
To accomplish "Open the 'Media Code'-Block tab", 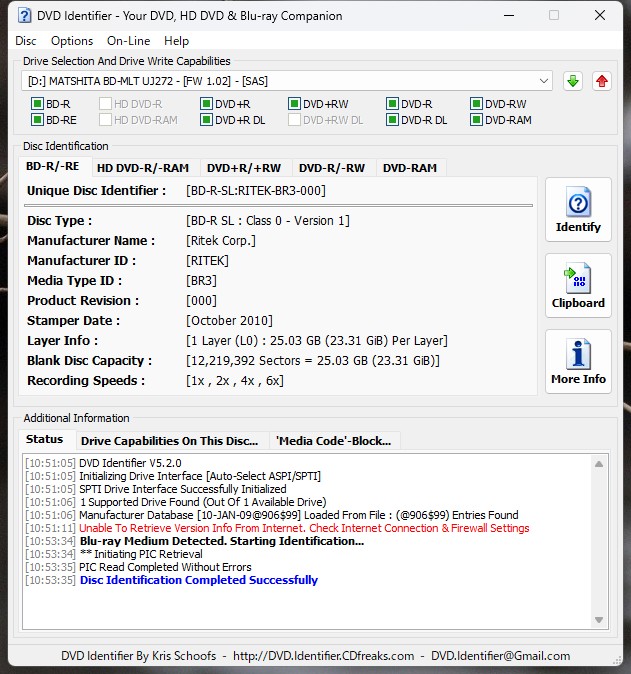I will click(x=334, y=441).
